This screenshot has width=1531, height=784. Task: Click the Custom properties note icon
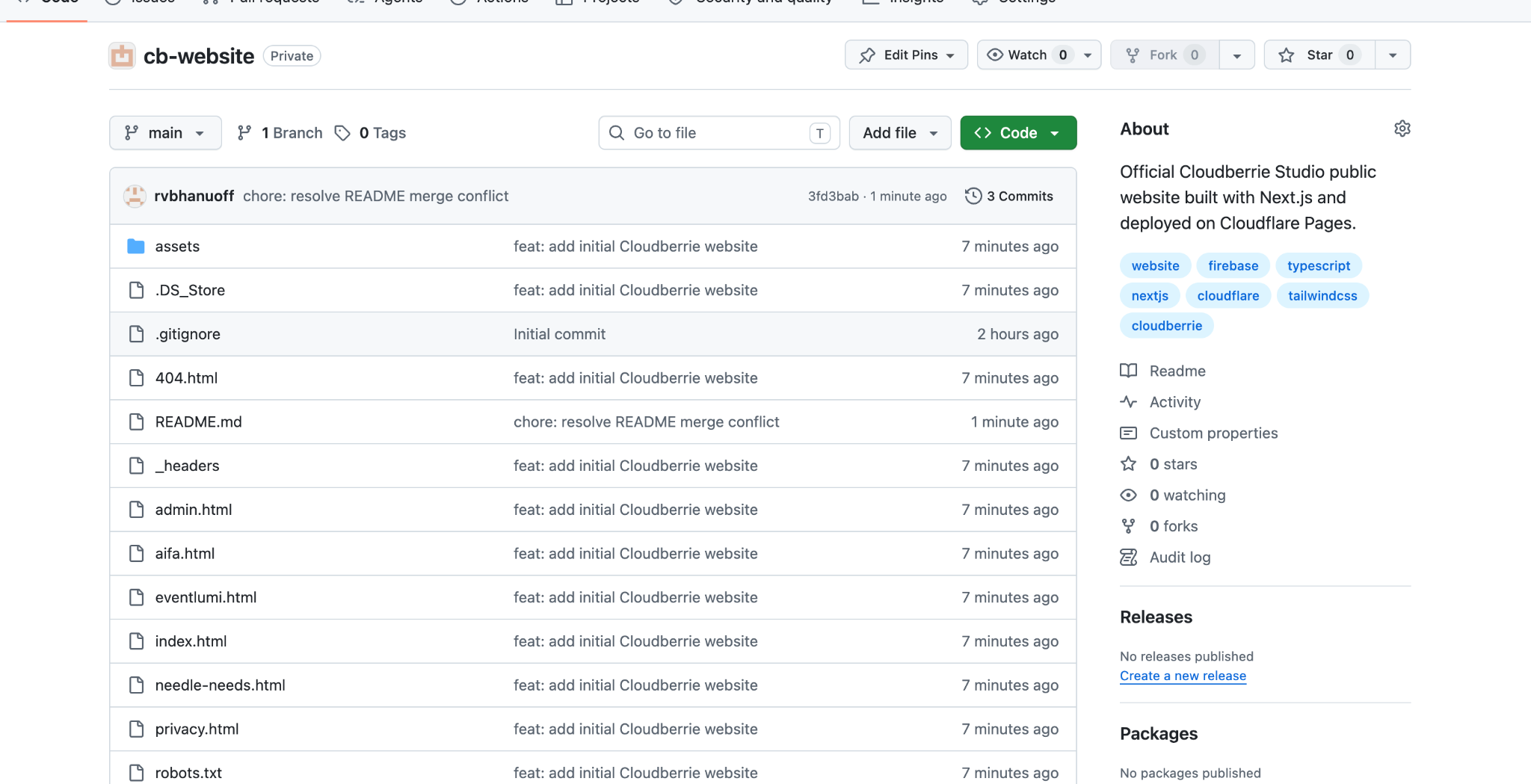click(1129, 433)
